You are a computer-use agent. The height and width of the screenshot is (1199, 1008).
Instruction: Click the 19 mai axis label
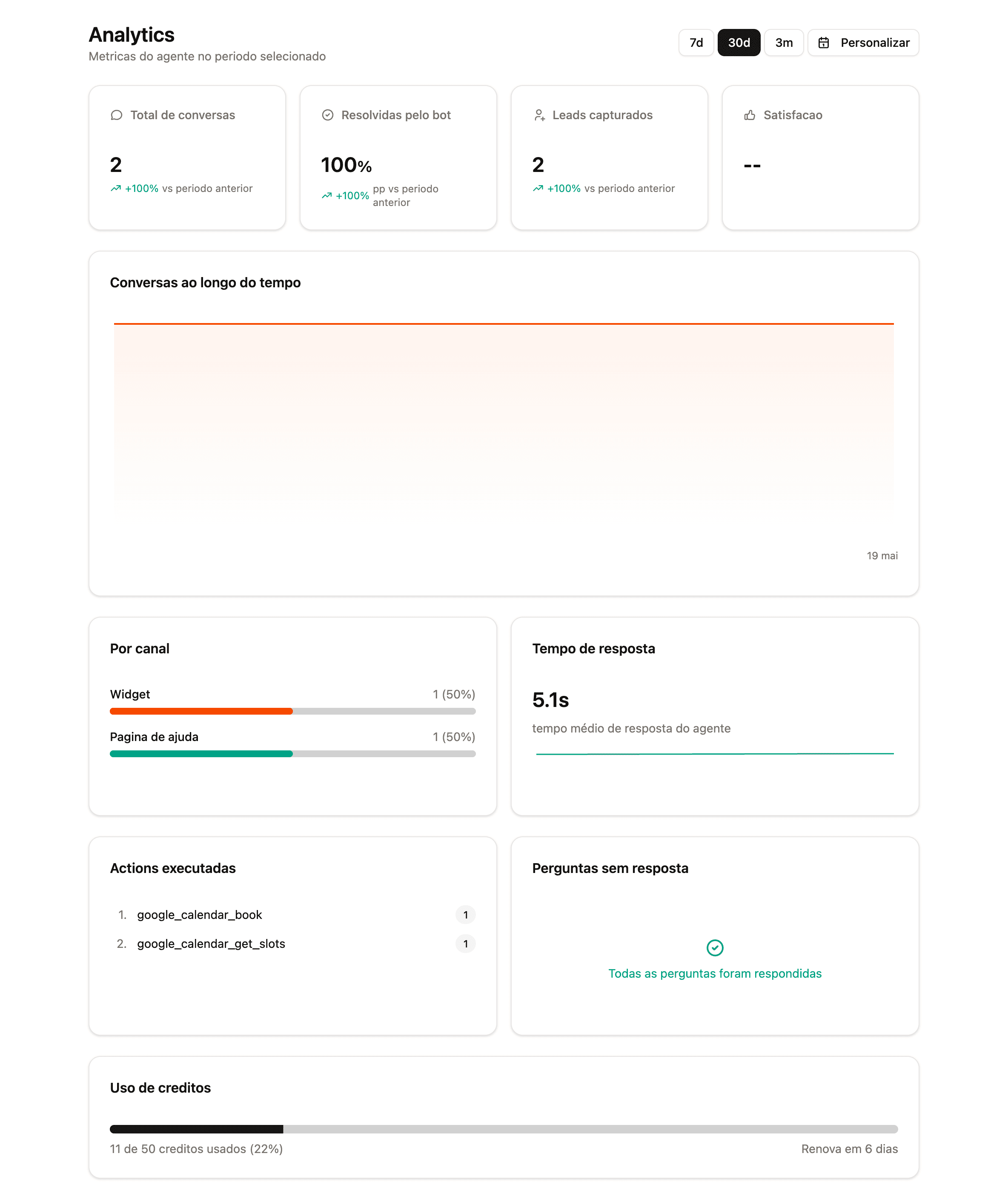(x=882, y=556)
